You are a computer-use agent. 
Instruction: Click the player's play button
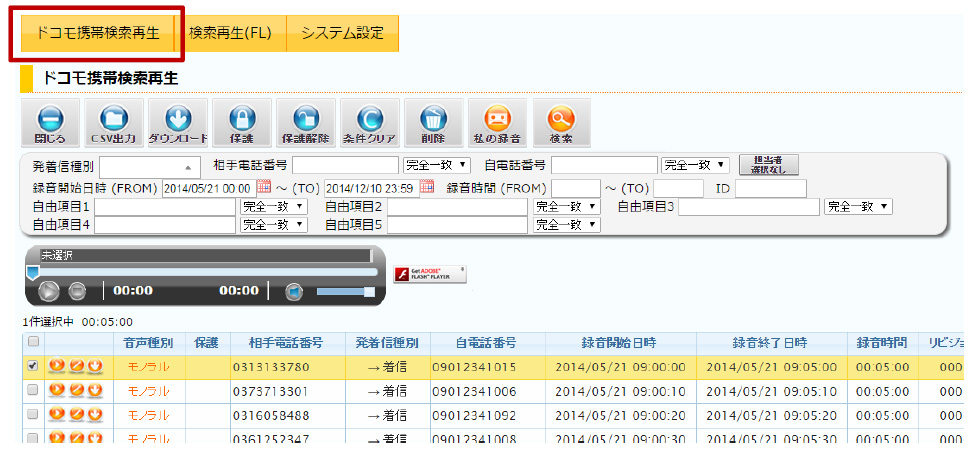[x=49, y=291]
